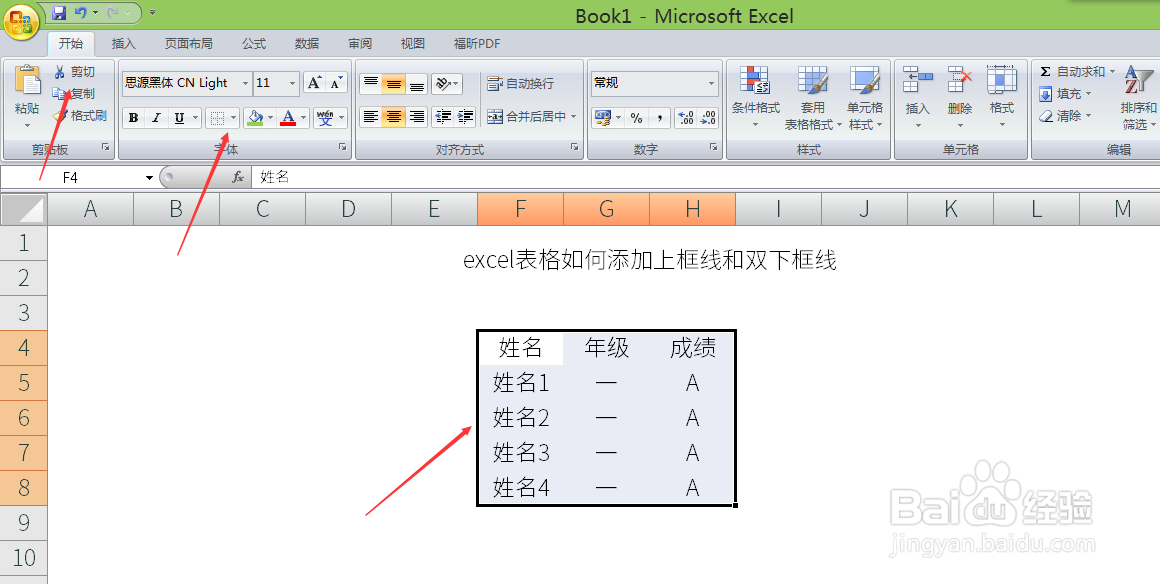The height and width of the screenshot is (584, 1160).
Task: Decrease the cell indent
Action: [x=443, y=117]
